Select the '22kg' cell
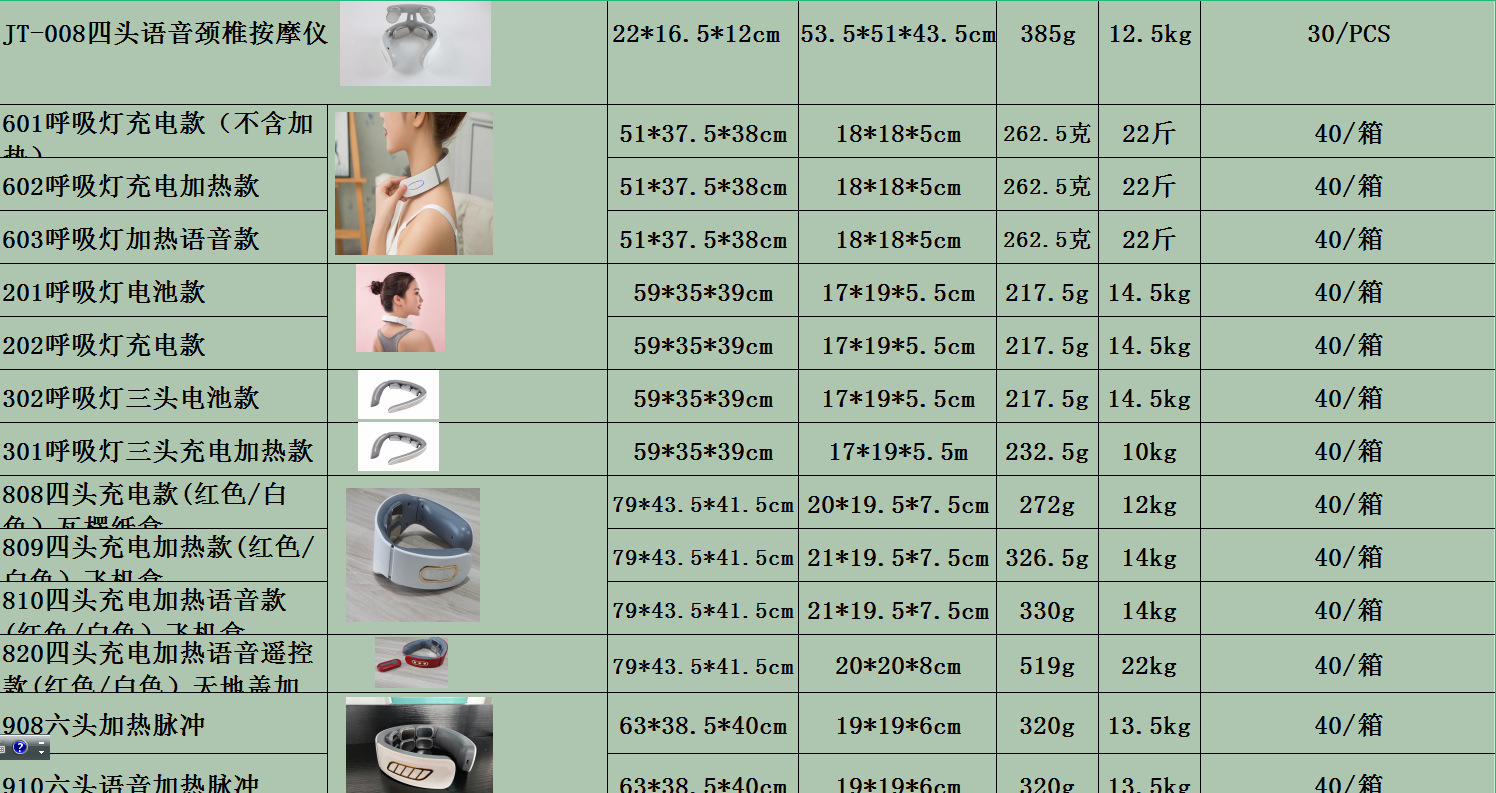 (x=1150, y=664)
